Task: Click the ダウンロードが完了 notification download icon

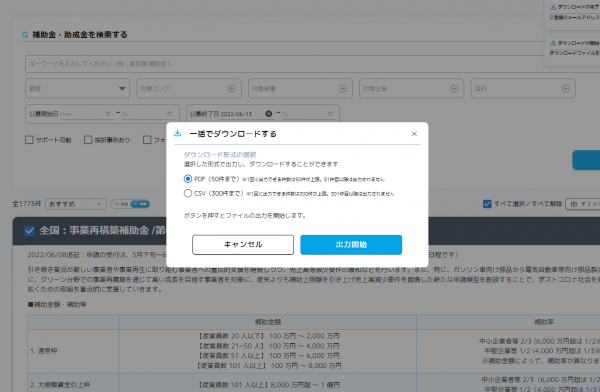Action: tap(553, 7)
